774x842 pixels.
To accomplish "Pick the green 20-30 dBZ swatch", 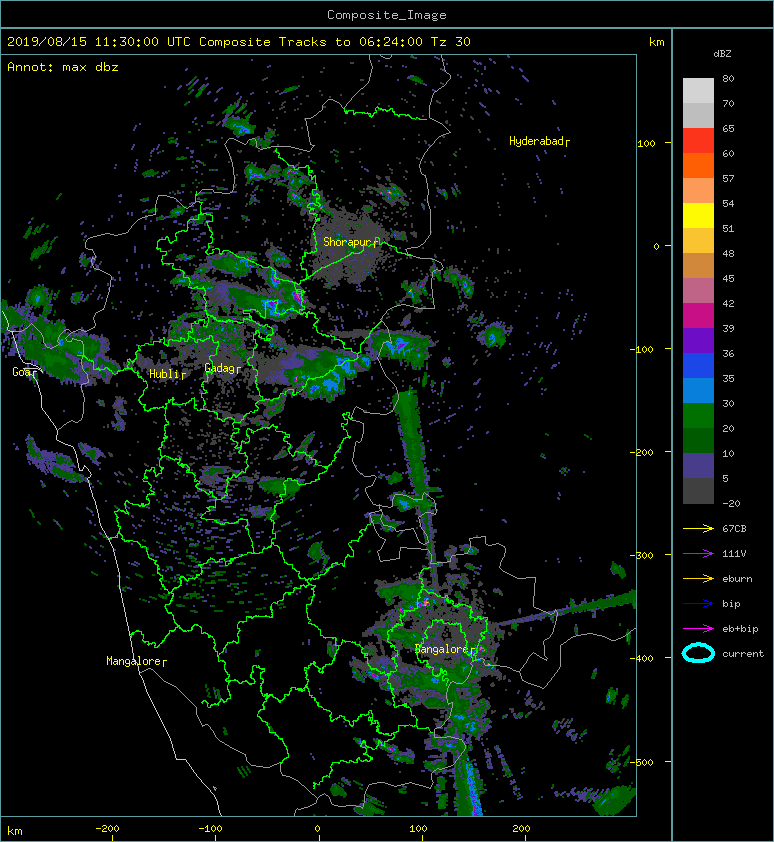I will (698, 415).
